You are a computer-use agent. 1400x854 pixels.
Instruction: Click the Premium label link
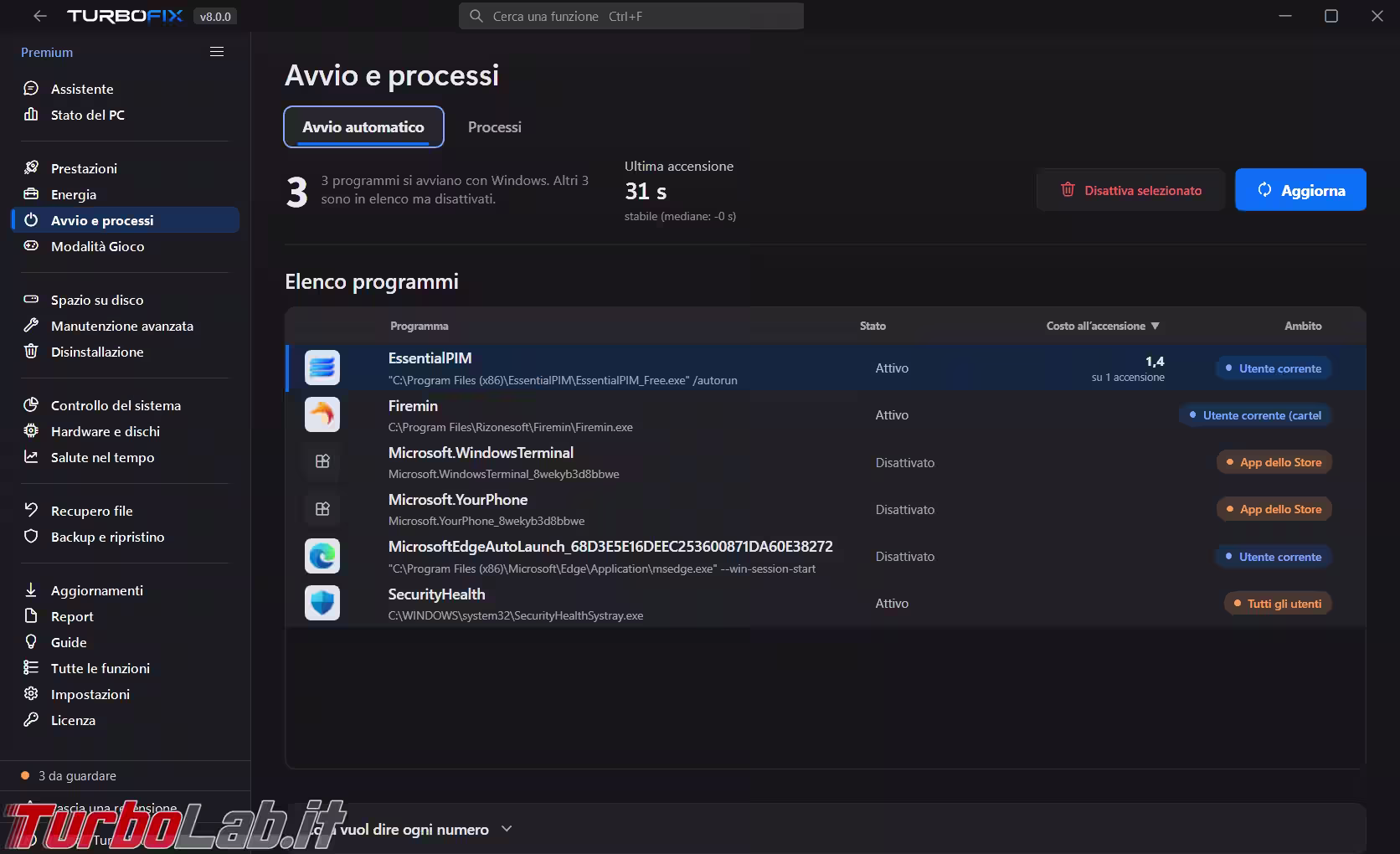tap(47, 52)
